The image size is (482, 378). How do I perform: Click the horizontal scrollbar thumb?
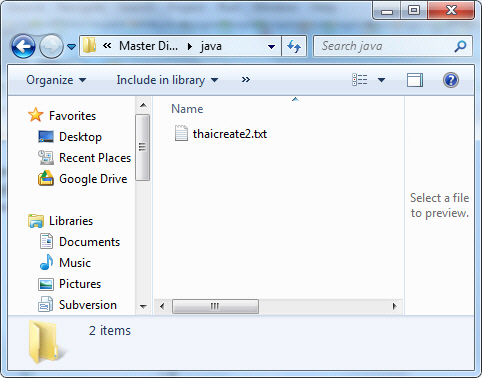pyautogui.click(x=215, y=306)
